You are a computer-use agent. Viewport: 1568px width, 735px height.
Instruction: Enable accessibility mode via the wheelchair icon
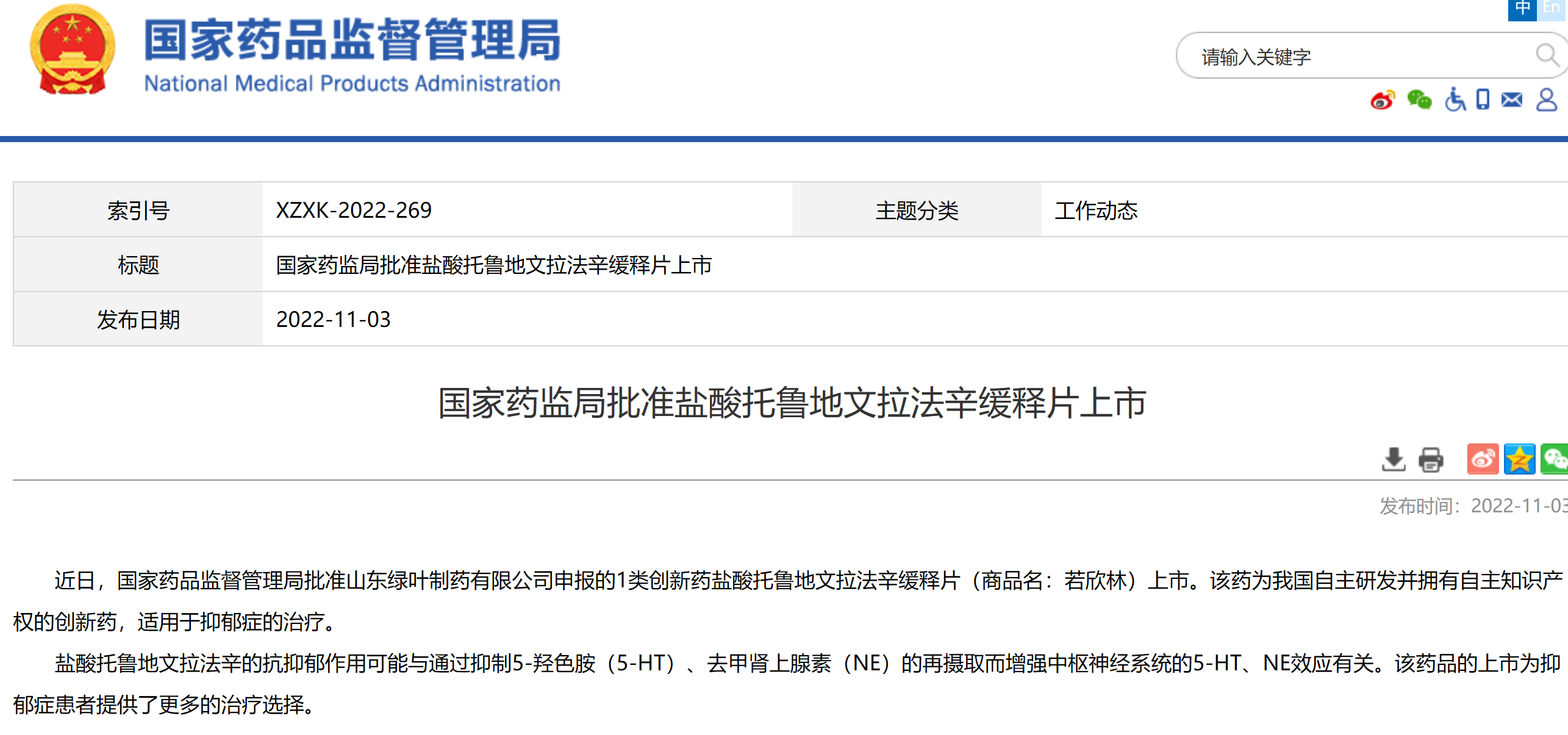(1455, 99)
